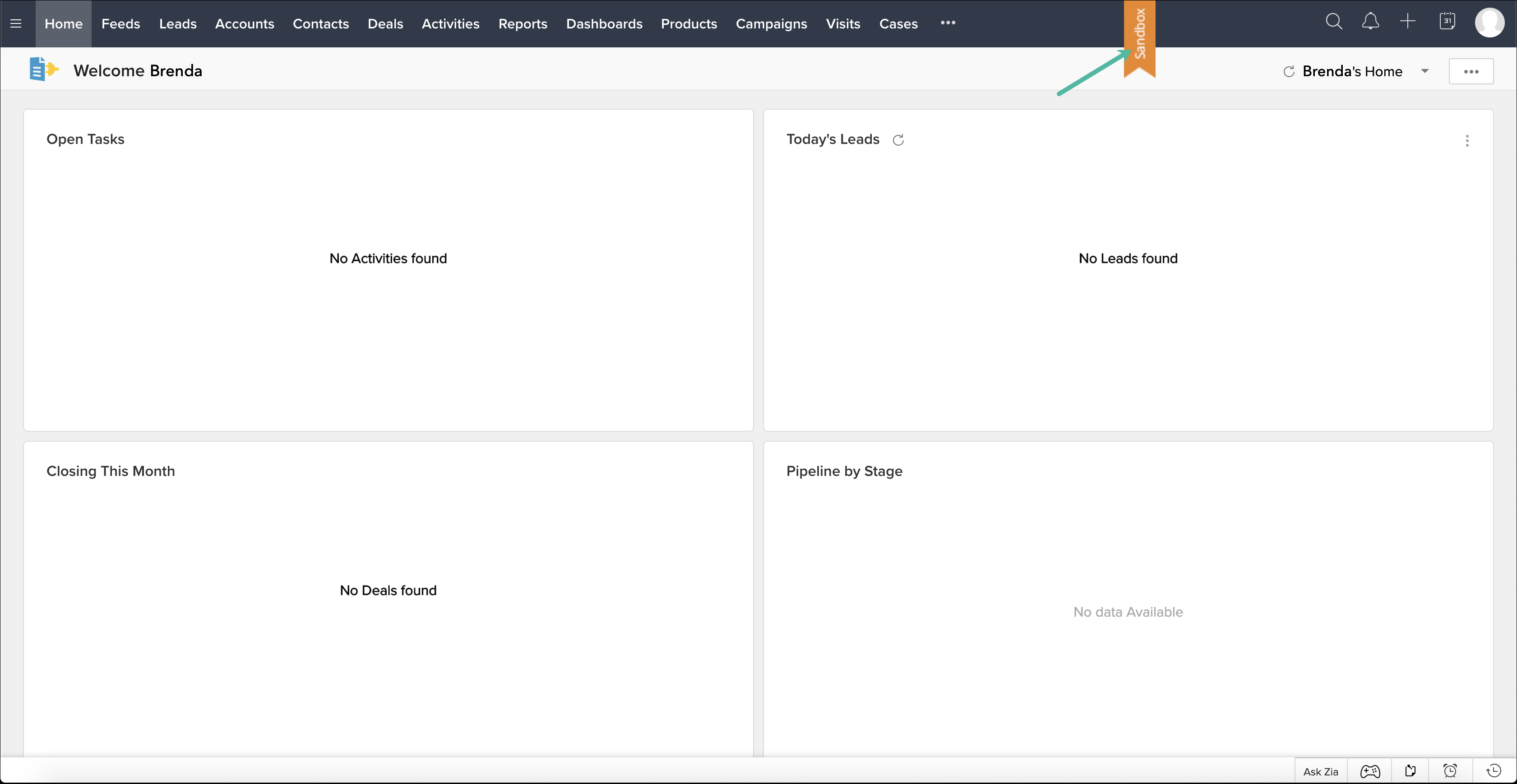Viewport: 1517px width, 784px height.
Task: Expand the Brenda's Home dropdown arrow
Action: [1424, 71]
